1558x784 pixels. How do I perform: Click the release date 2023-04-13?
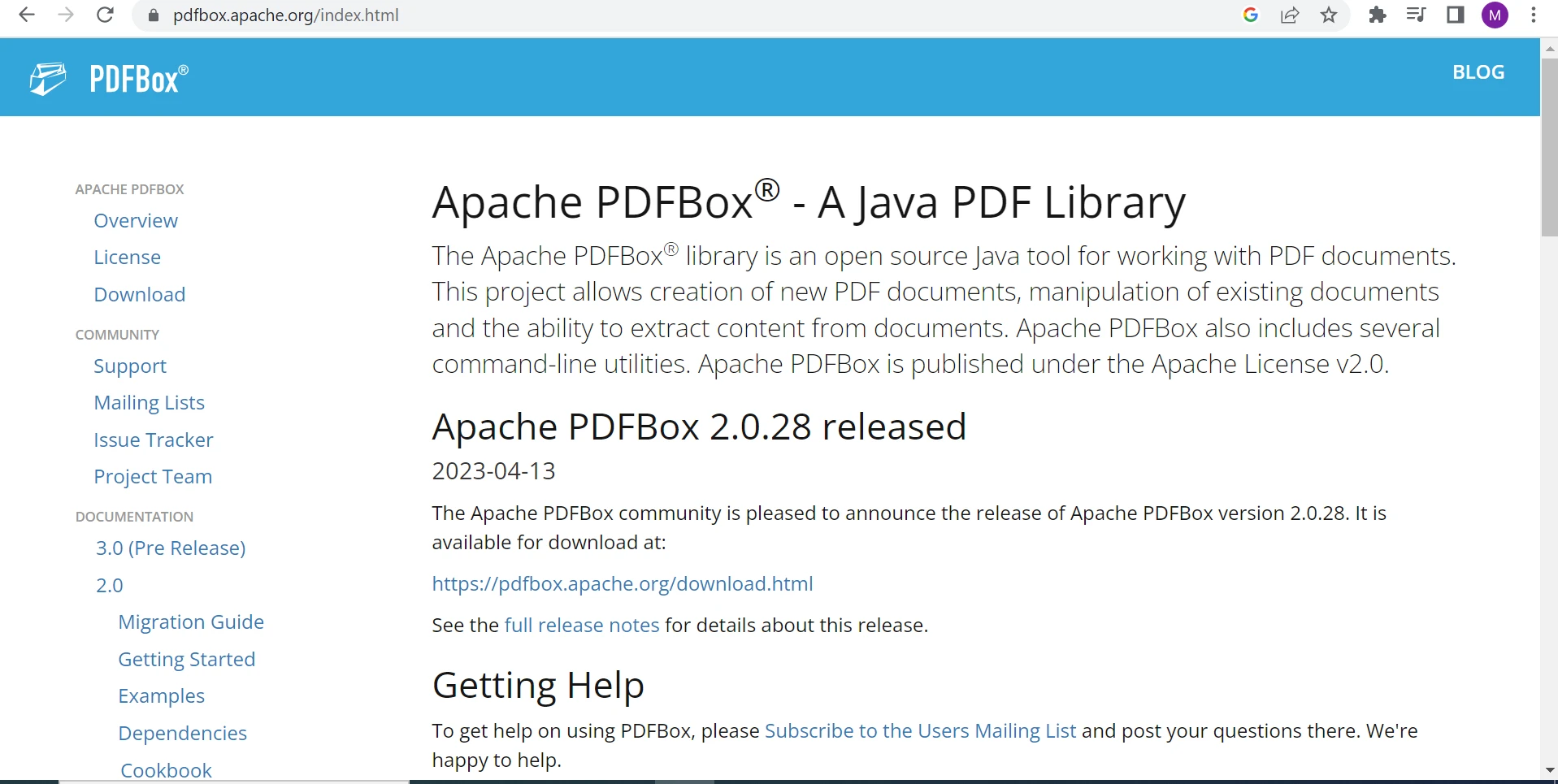coord(493,471)
